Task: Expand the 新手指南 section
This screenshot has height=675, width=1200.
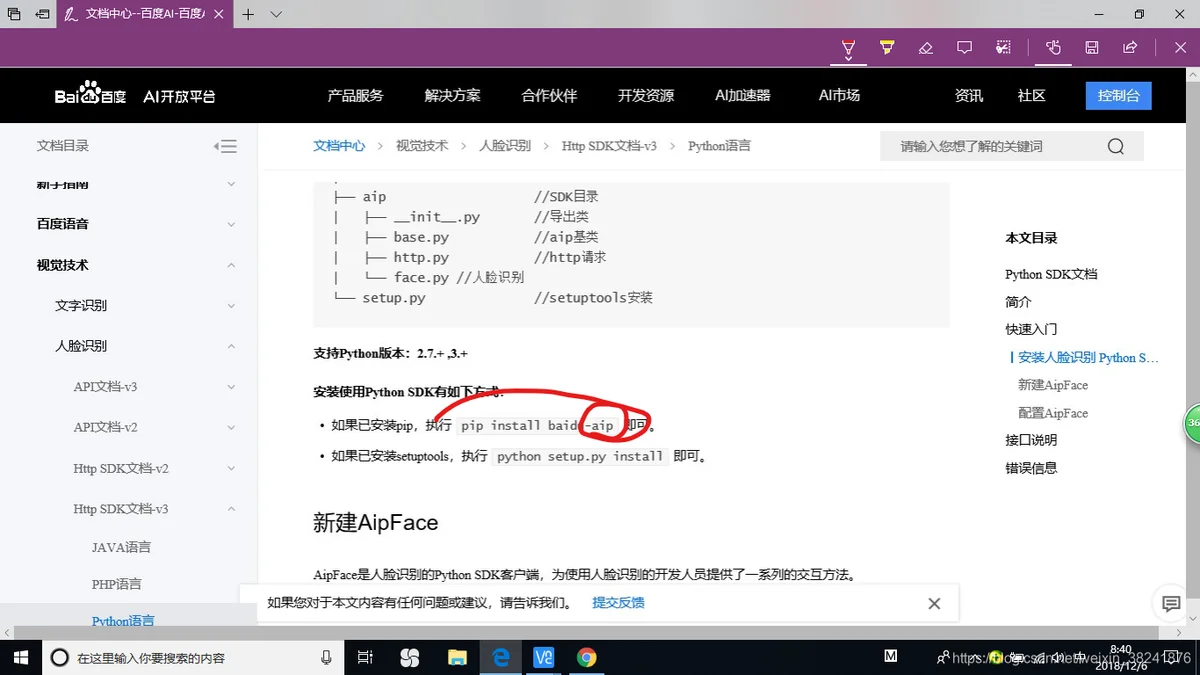Action: (231, 184)
